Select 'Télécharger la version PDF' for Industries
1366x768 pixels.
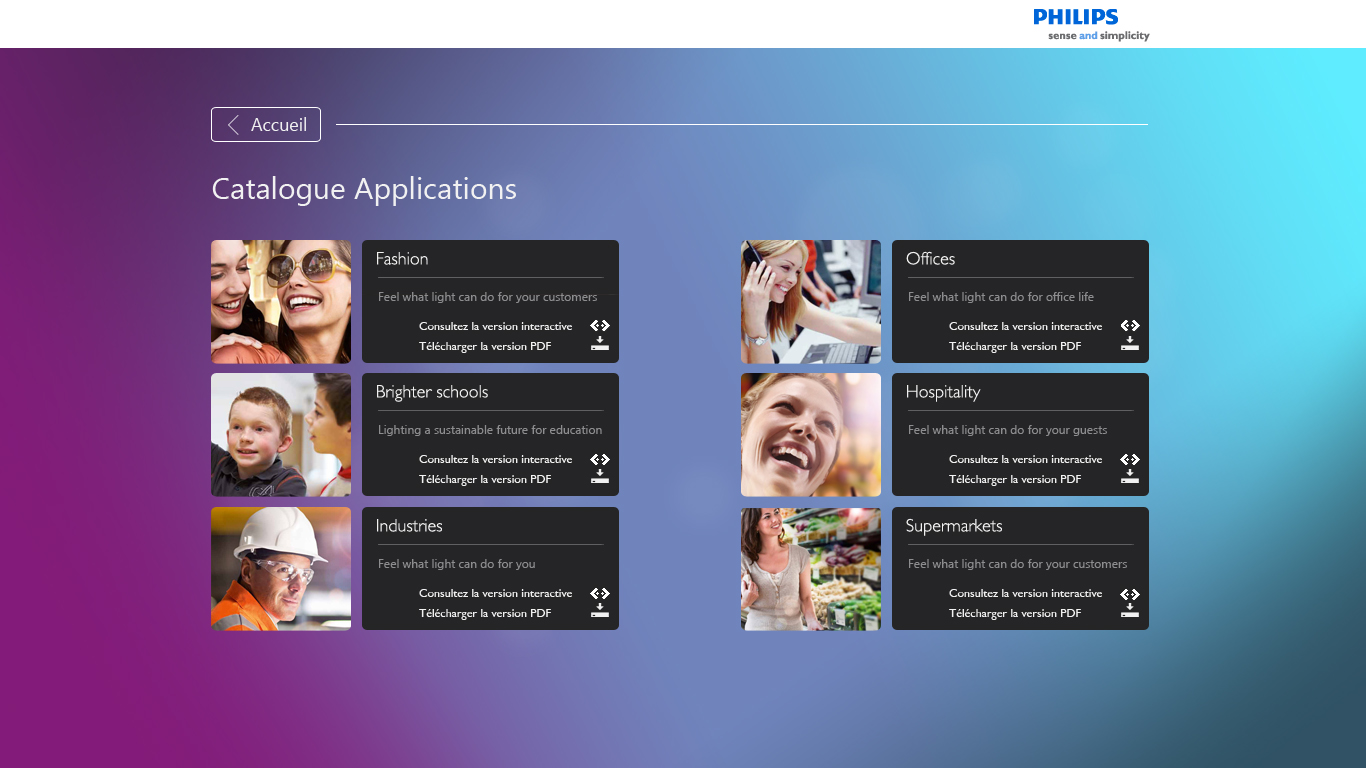click(485, 613)
